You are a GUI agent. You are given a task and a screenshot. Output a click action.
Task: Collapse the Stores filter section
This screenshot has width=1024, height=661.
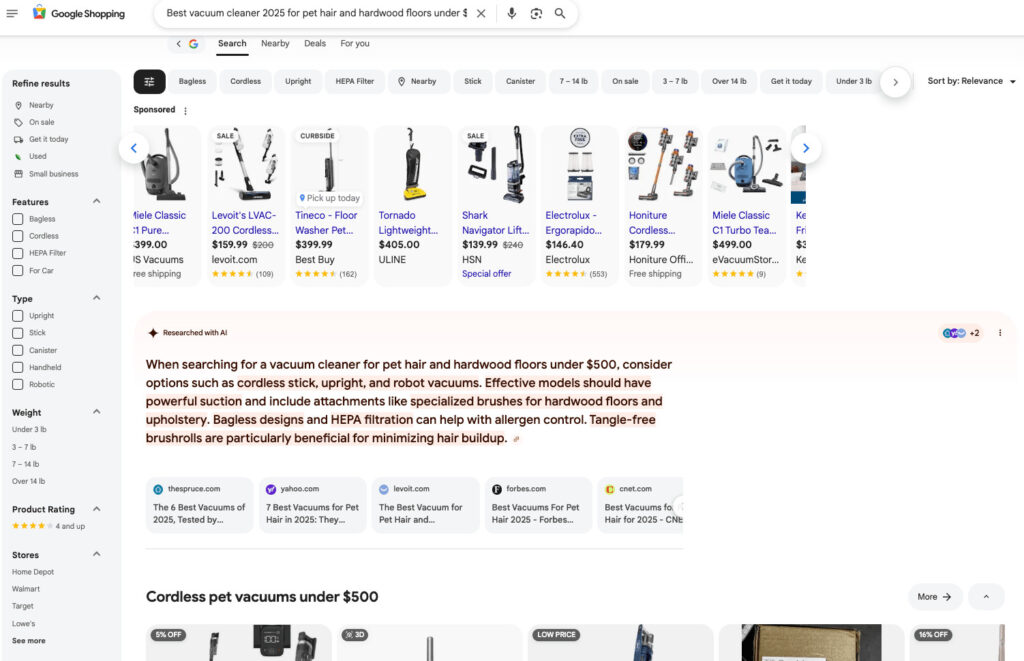97,554
